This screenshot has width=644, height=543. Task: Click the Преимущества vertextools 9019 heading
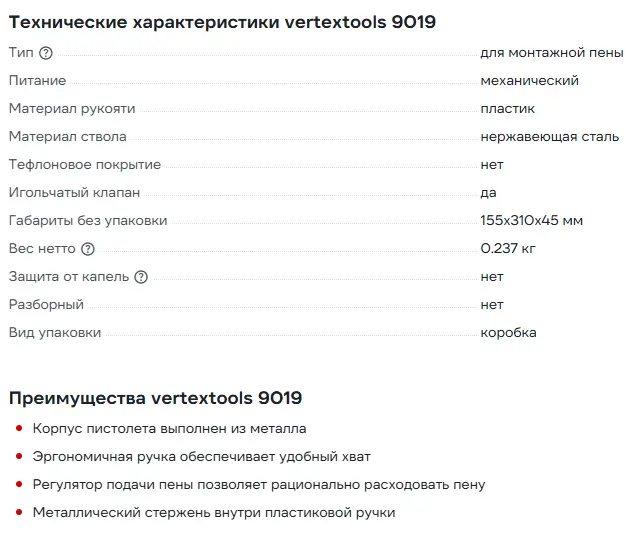click(155, 398)
